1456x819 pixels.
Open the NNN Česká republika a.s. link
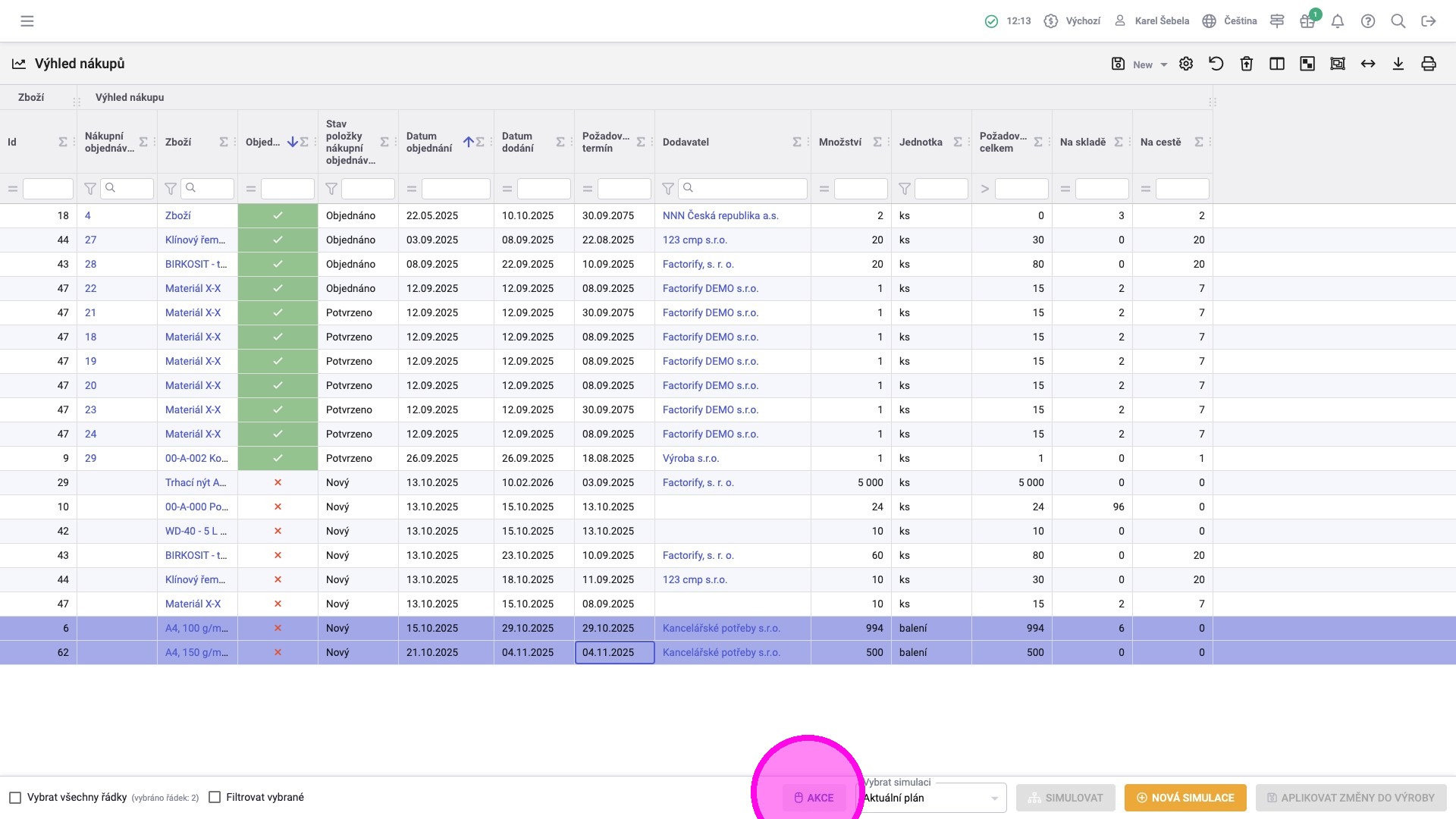coord(720,216)
